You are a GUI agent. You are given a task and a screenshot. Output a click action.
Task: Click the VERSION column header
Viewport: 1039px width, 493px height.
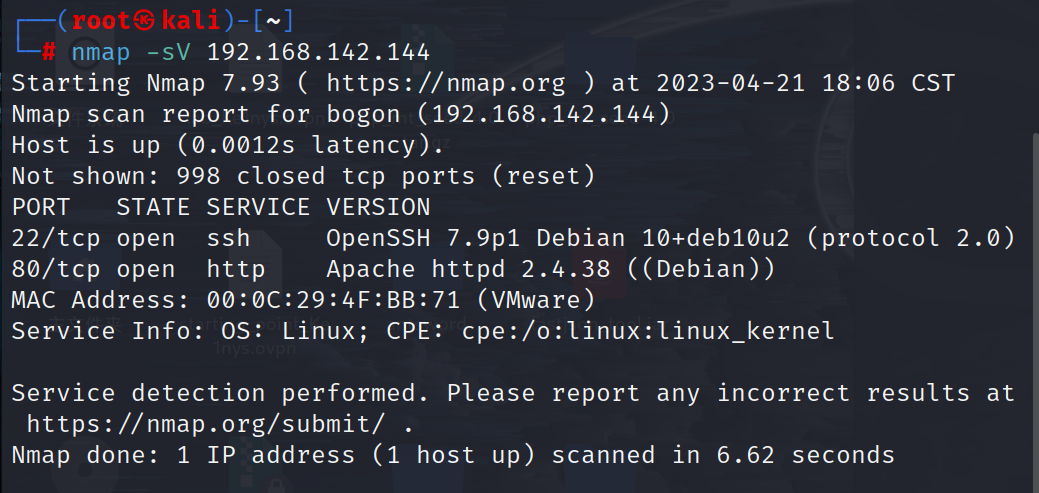pyautogui.click(x=378, y=207)
